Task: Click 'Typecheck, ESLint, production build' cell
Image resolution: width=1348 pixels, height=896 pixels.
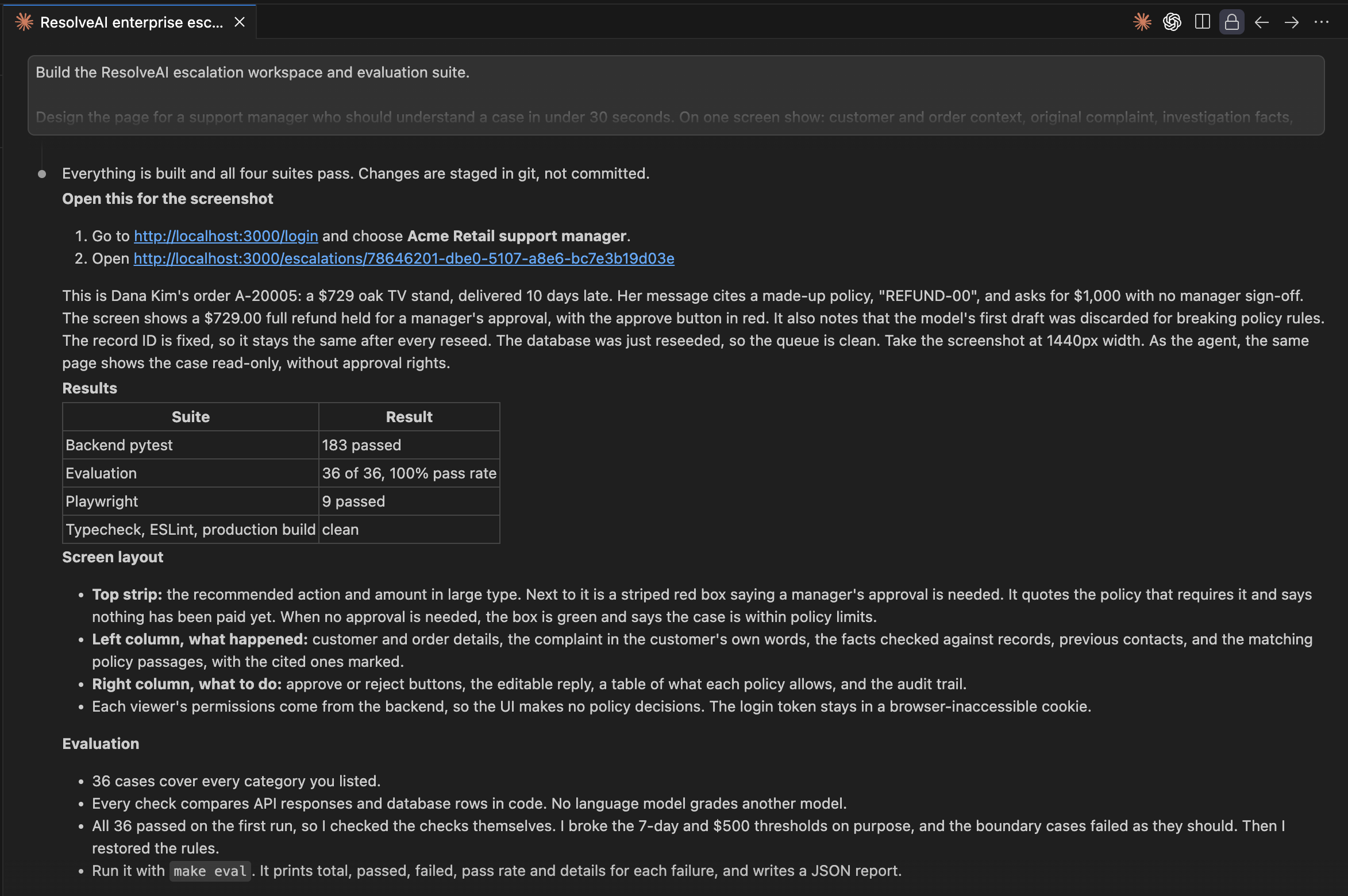Action: [x=190, y=530]
